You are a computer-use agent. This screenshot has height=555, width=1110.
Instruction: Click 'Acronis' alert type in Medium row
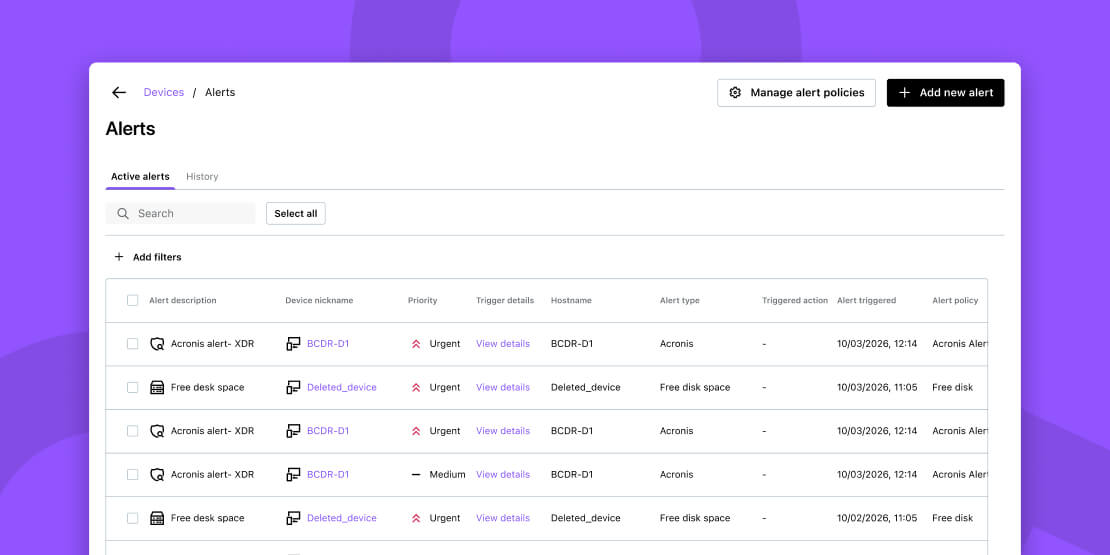[677, 474]
